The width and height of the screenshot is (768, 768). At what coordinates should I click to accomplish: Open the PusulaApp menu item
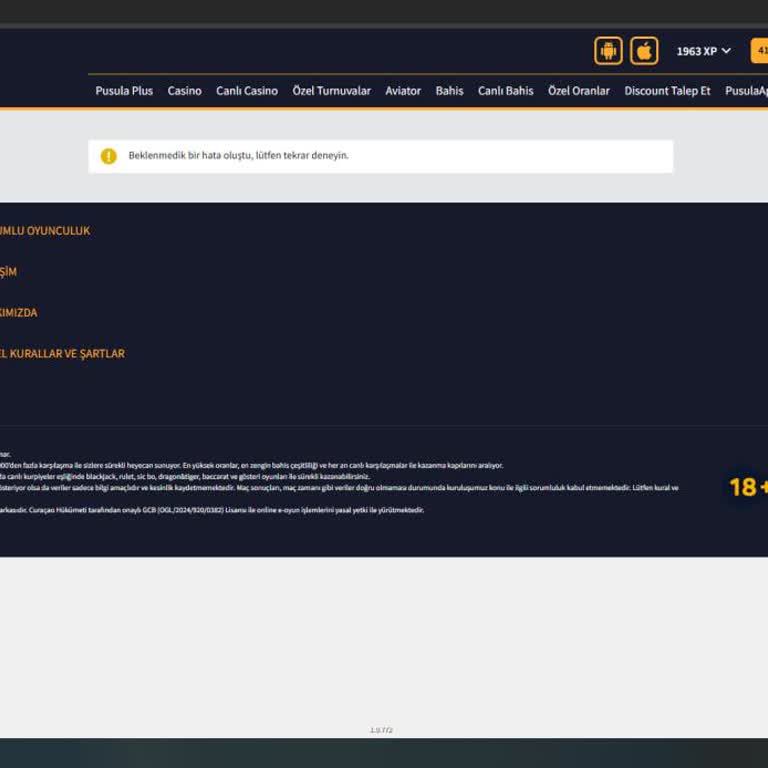pos(746,91)
